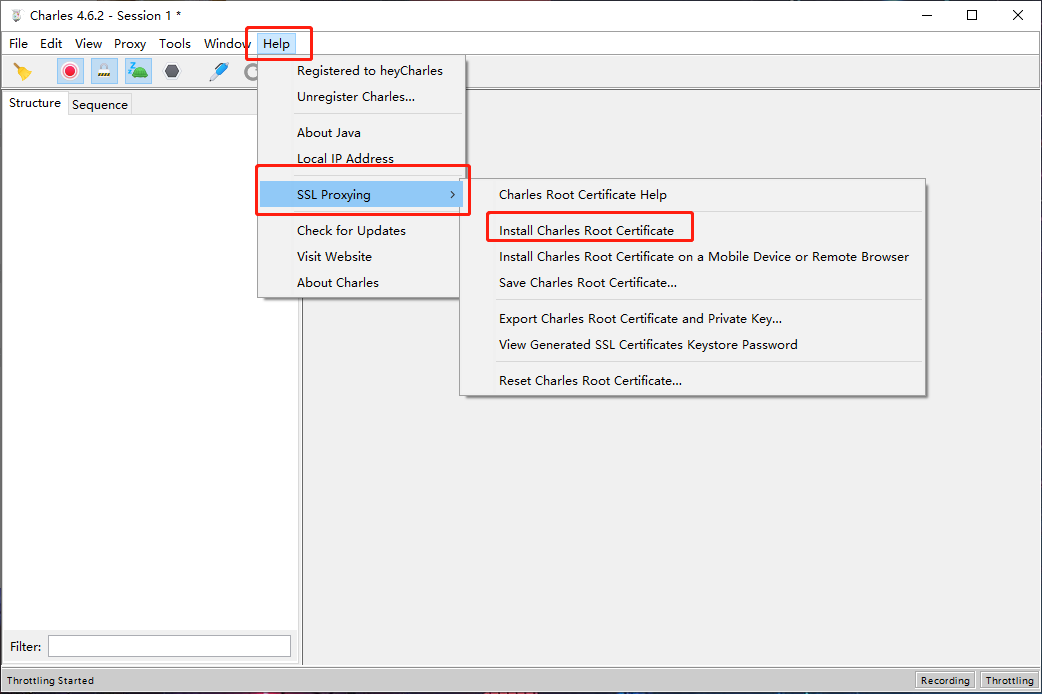Click the Recording status button
Screen dimensions: 1042x694
(945, 680)
